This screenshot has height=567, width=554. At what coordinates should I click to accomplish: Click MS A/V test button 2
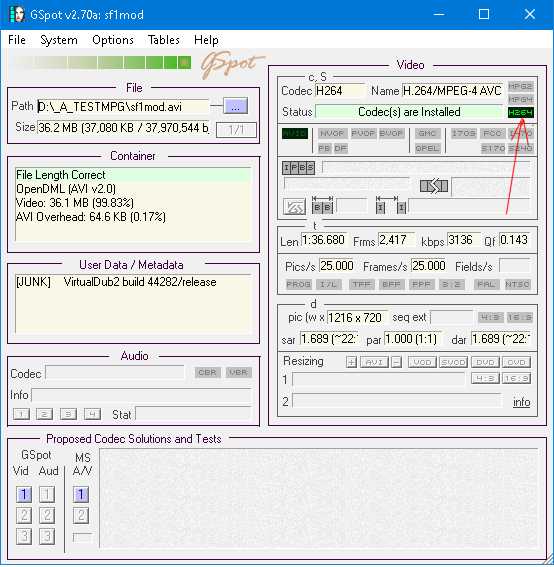click(81, 515)
